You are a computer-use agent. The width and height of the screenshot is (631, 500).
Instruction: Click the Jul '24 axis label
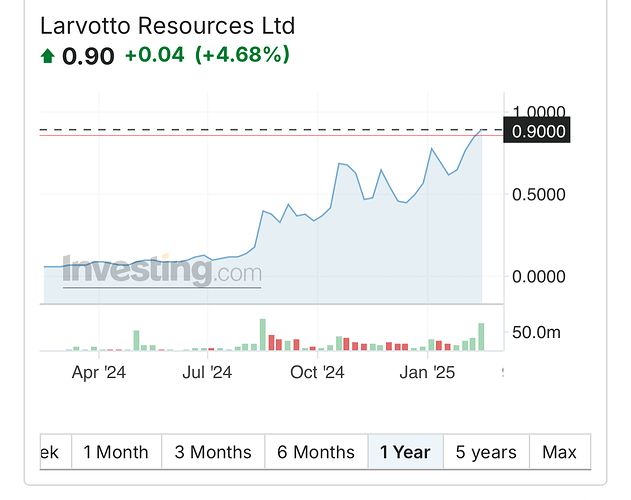(207, 372)
